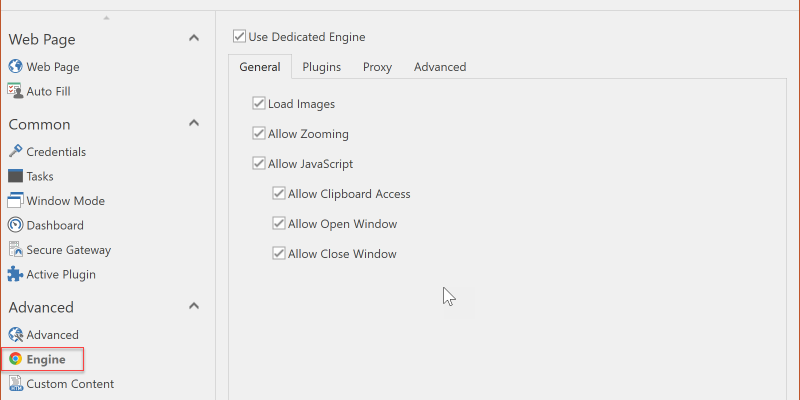This screenshot has height=400, width=800.
Task: Click the Custom Content icon
Action: (x=15, y=384)
